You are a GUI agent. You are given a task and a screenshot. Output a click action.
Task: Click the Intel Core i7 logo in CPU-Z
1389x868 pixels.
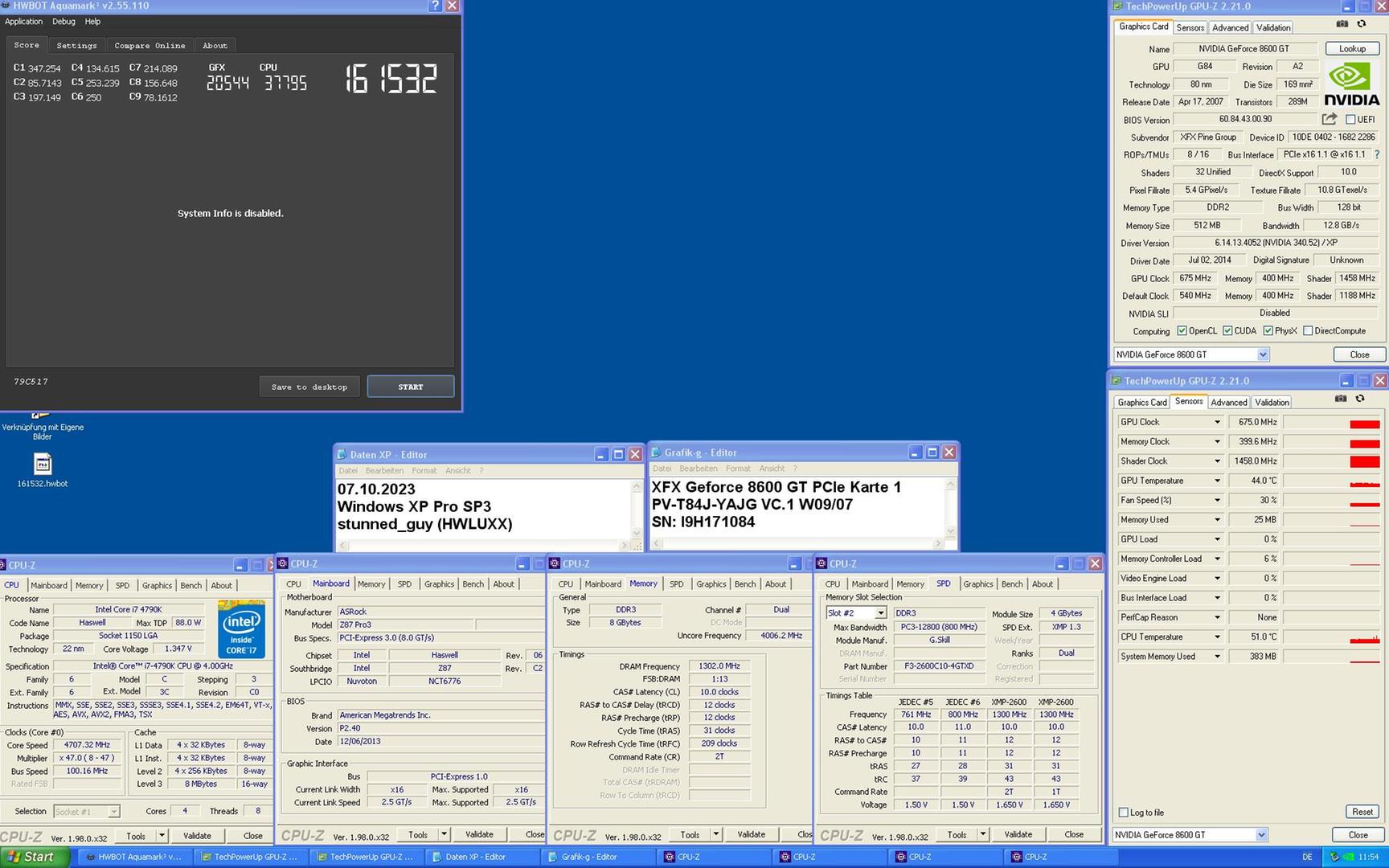pyautogui.click(x=241, y=628)
